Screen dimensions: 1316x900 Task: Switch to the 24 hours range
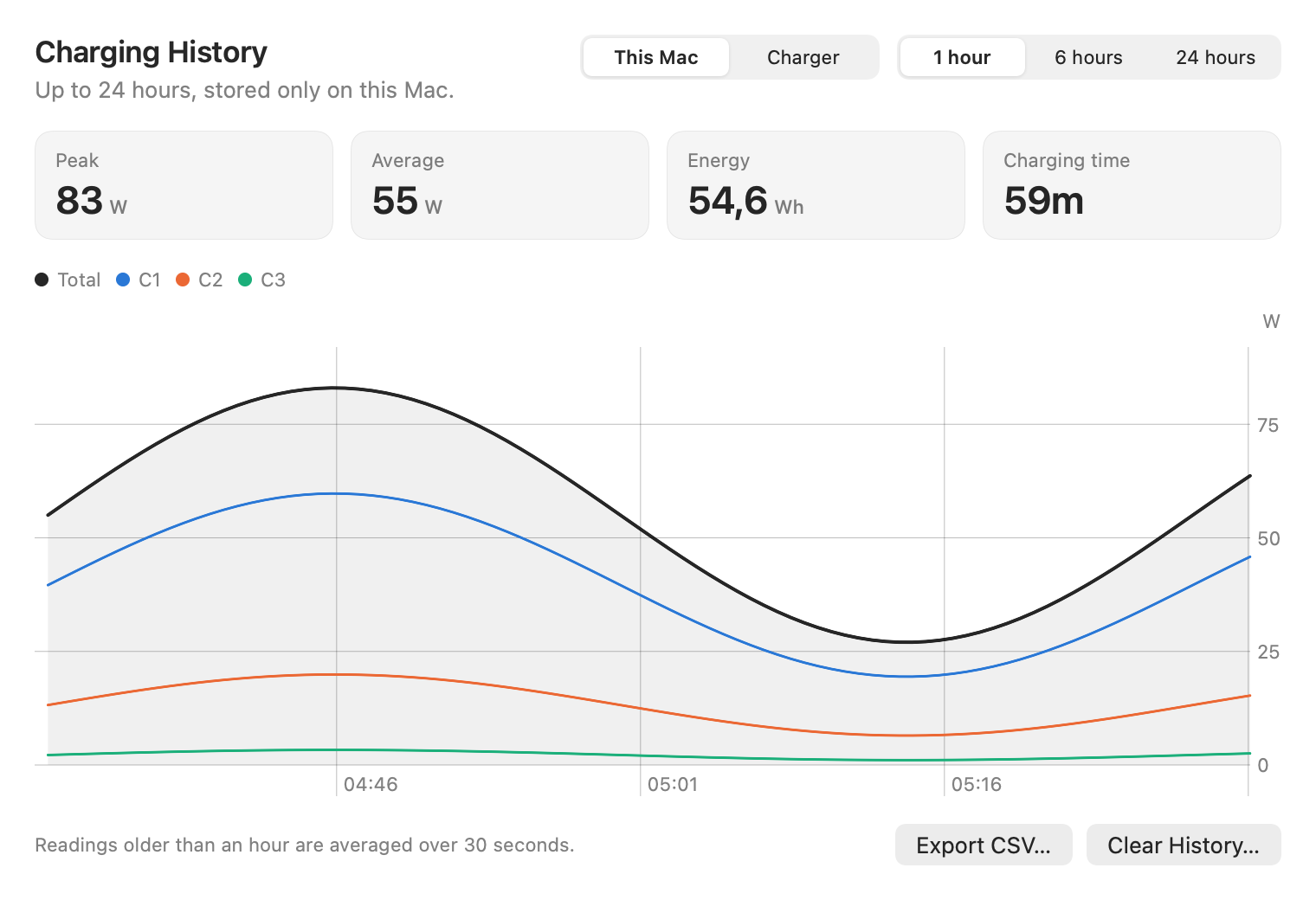click(x=1215, y=57)
